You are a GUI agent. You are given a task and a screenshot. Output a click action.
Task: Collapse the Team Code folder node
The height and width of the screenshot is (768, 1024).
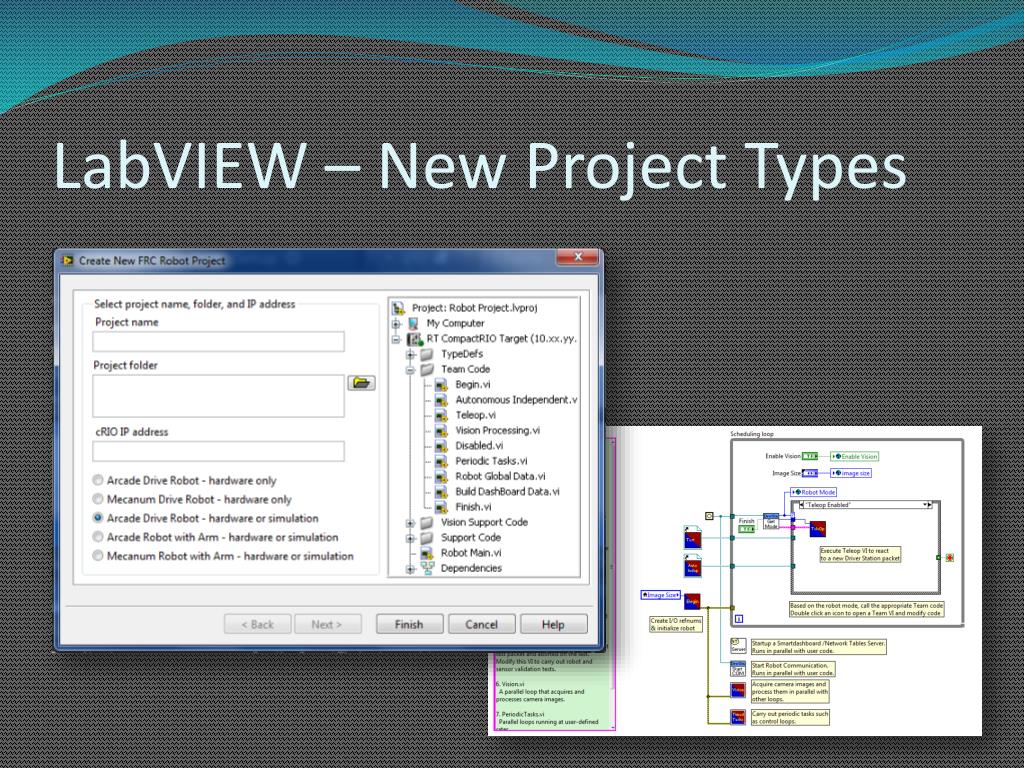coord(411,370)
